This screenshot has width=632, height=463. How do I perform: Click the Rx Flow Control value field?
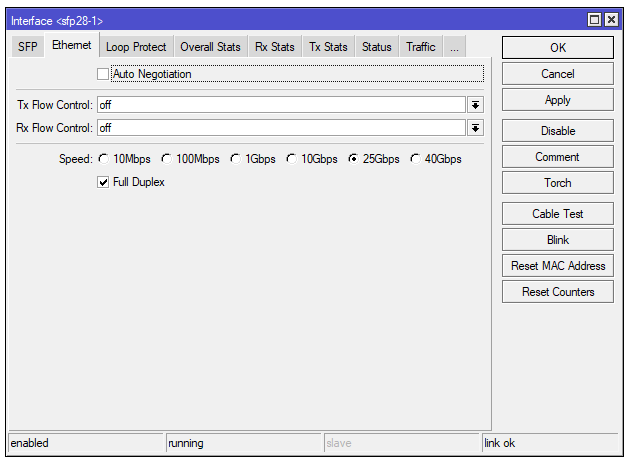(281, 128)
